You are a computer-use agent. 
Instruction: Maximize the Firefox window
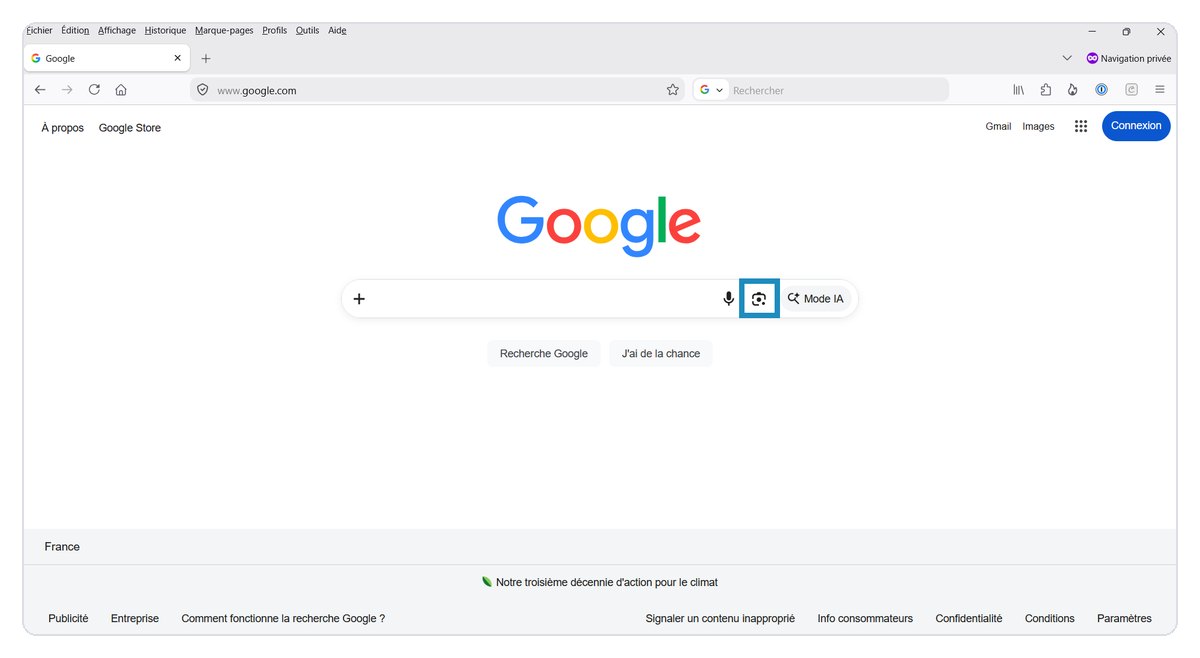1126,31
